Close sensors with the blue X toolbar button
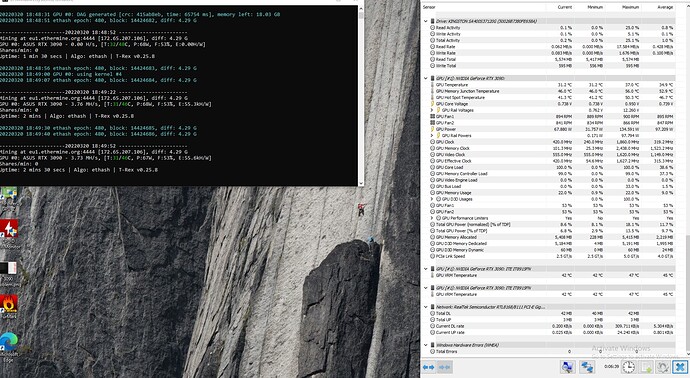Image resolution: width=690 pixels, height=378 pixels. [680, 367]
